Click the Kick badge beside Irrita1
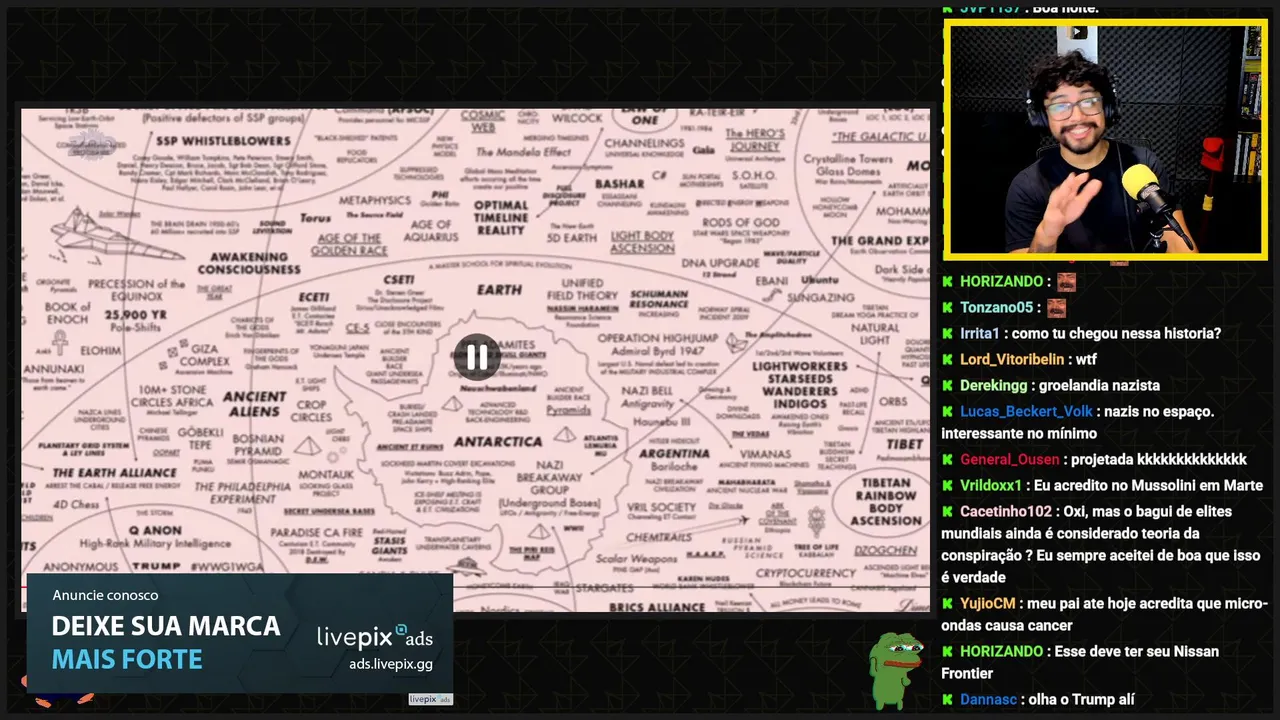The height and width of the screenshot is (720, 1280). 947,333
